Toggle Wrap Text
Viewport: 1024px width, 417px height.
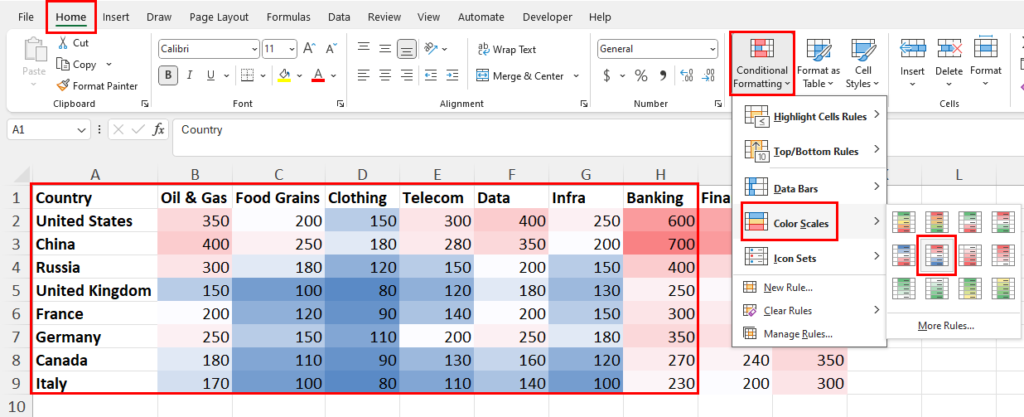click(x=507, y=49)
